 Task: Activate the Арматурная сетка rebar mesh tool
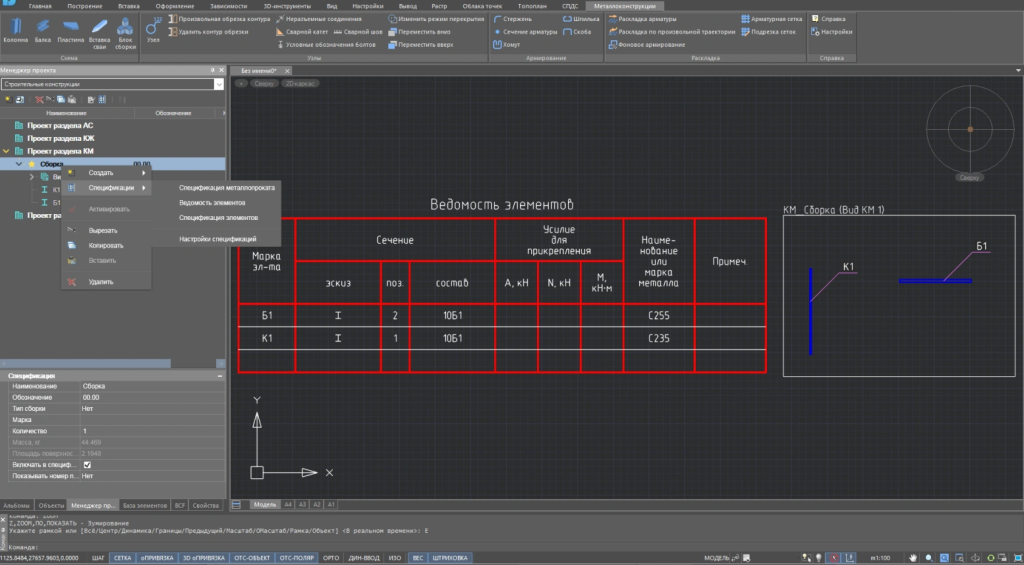[771, 18]
